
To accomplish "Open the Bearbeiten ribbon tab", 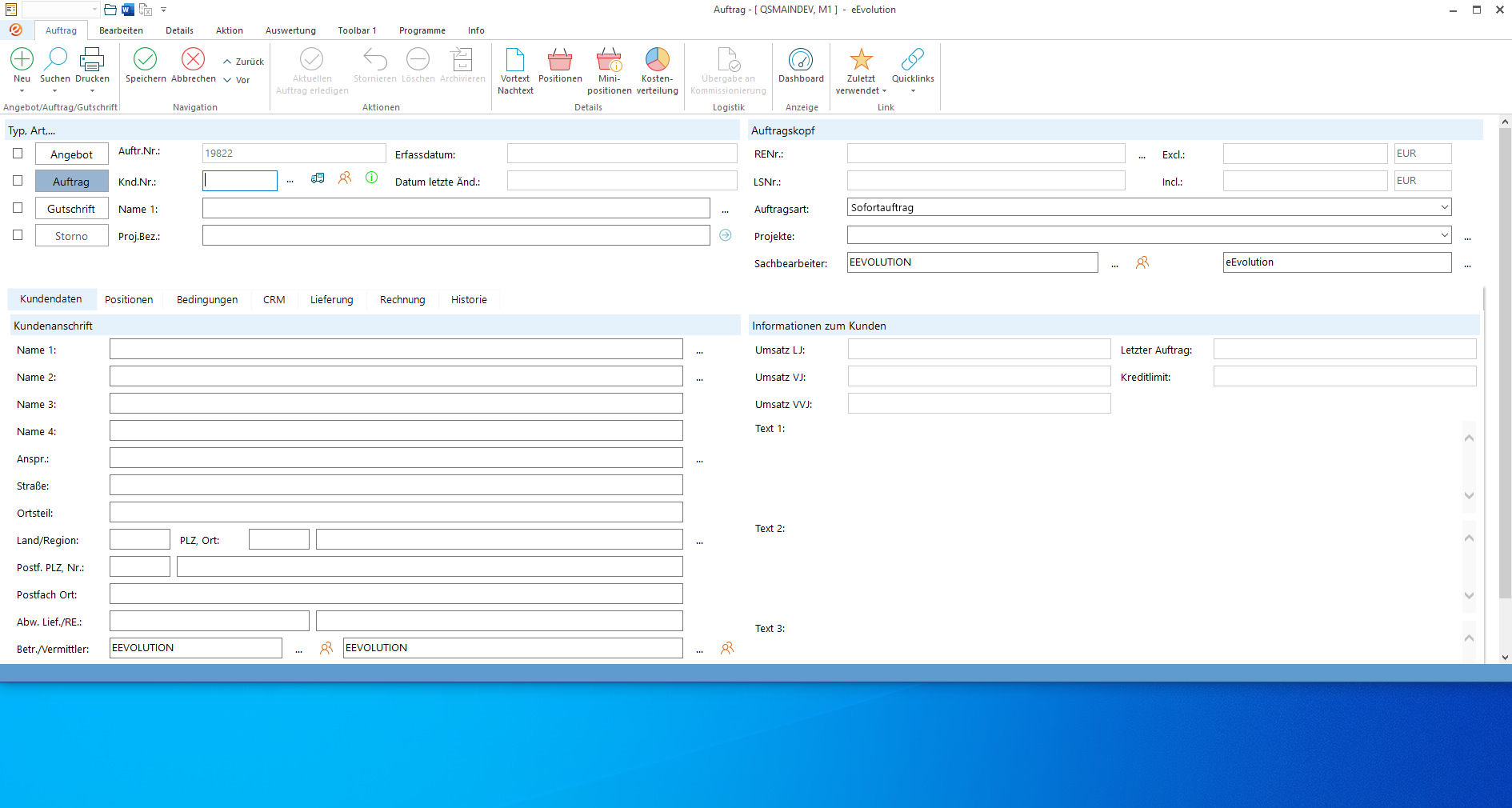I will (x=121, y=30).
